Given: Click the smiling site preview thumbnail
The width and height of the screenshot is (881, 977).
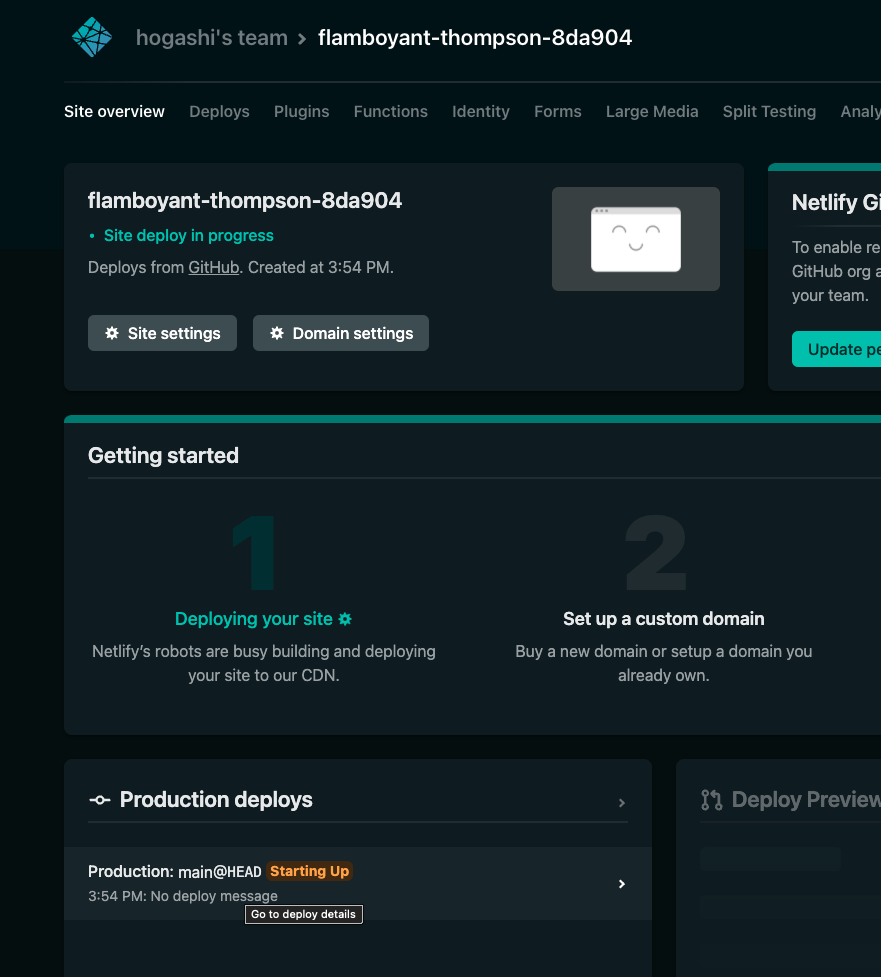Looking at the screenshot, I should point(636,239).
